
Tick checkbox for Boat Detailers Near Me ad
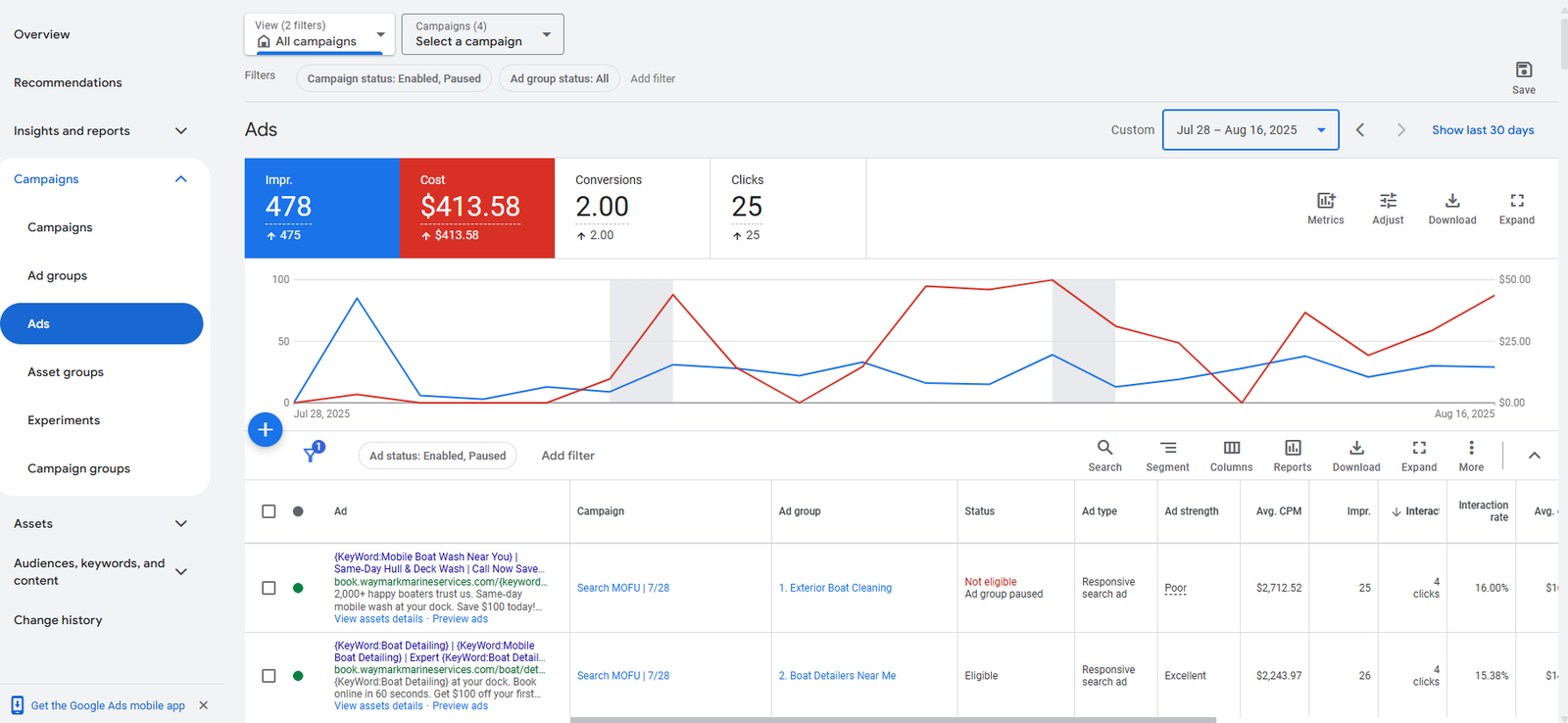click(x=269, y=676)
